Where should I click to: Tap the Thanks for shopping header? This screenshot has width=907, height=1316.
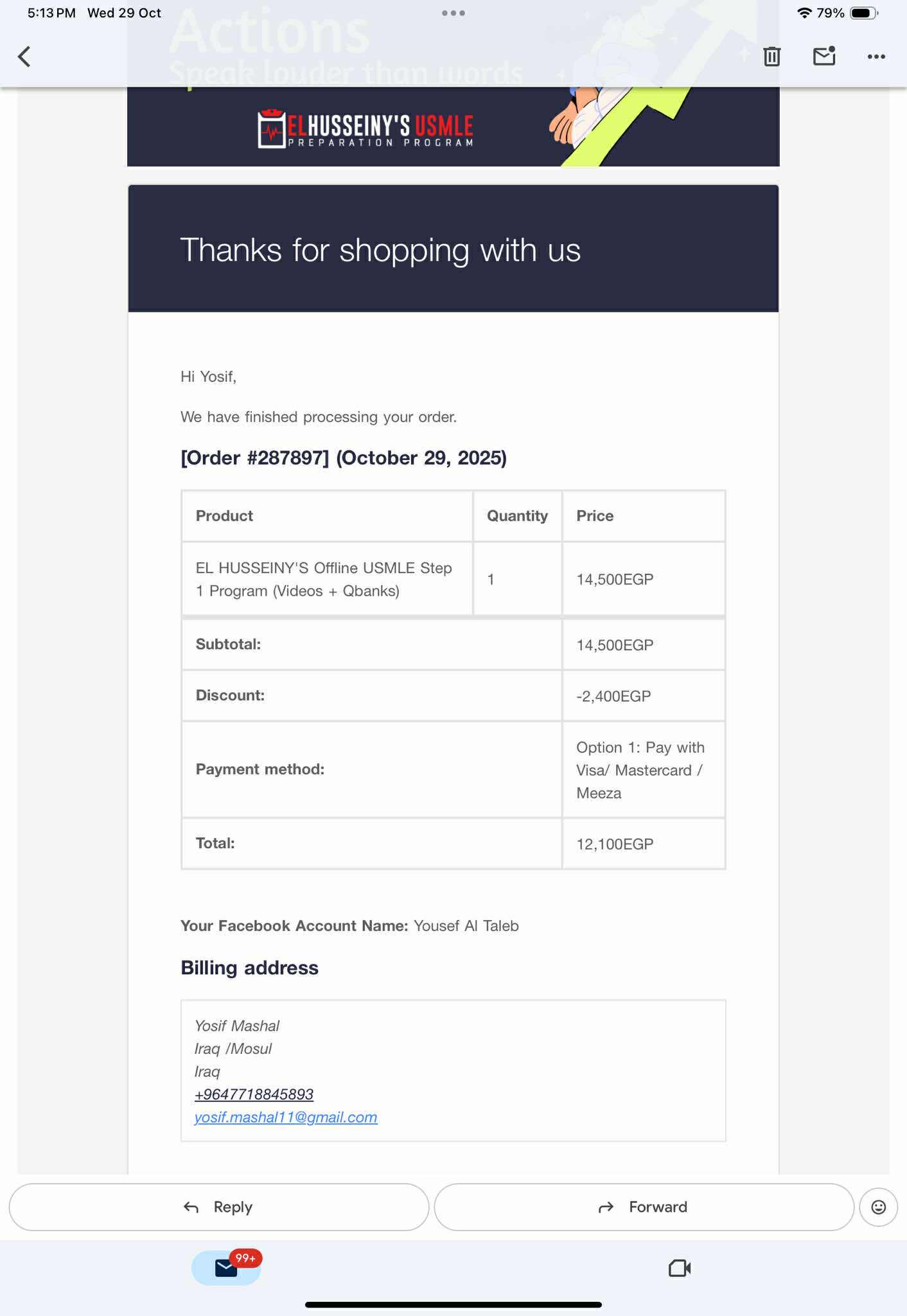point(380,250)
